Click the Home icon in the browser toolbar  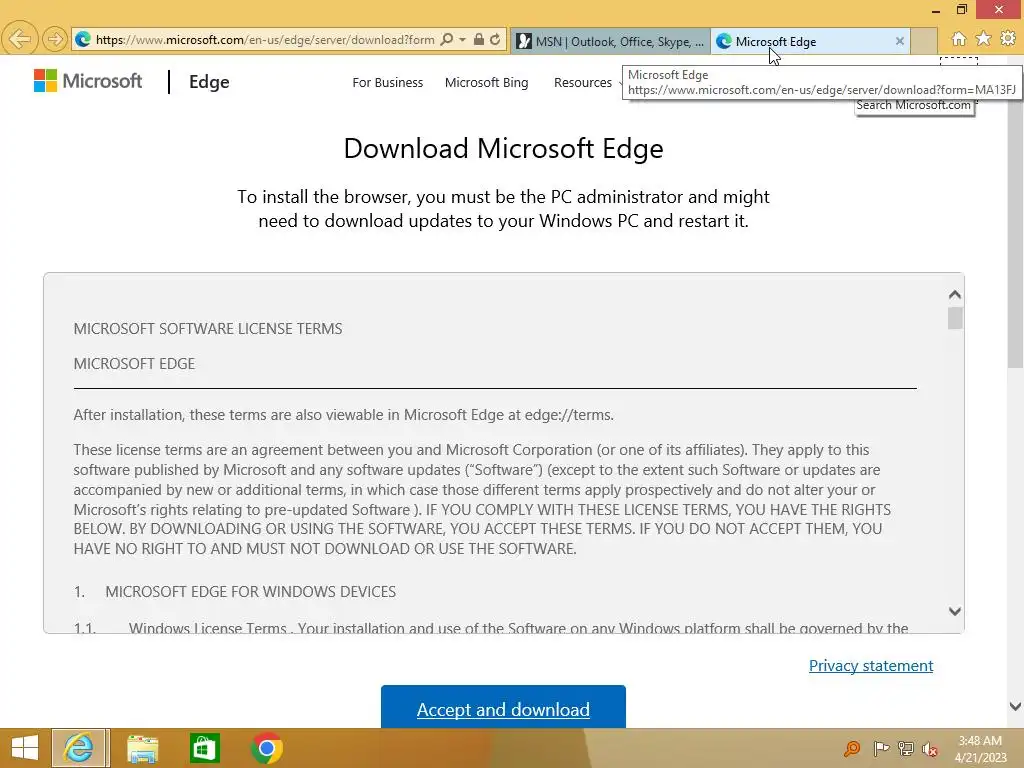point(958,39)
